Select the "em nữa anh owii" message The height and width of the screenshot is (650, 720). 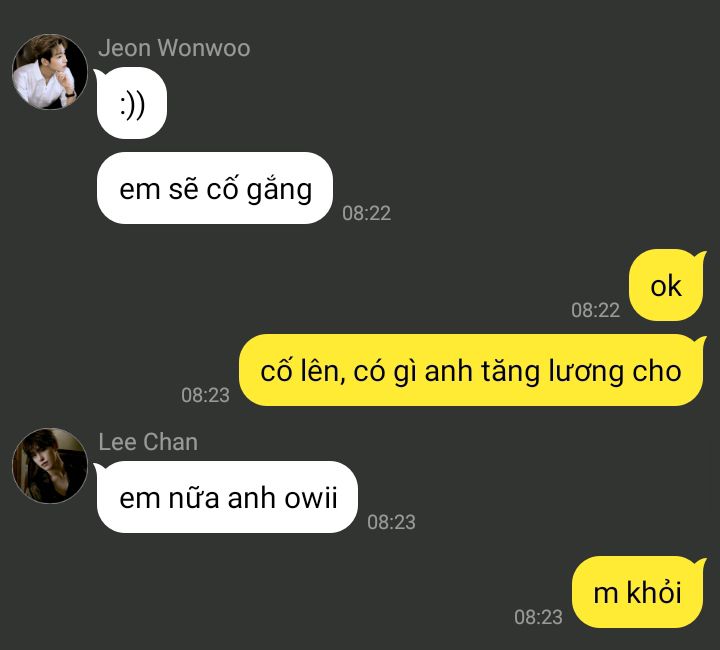point(227,497)
